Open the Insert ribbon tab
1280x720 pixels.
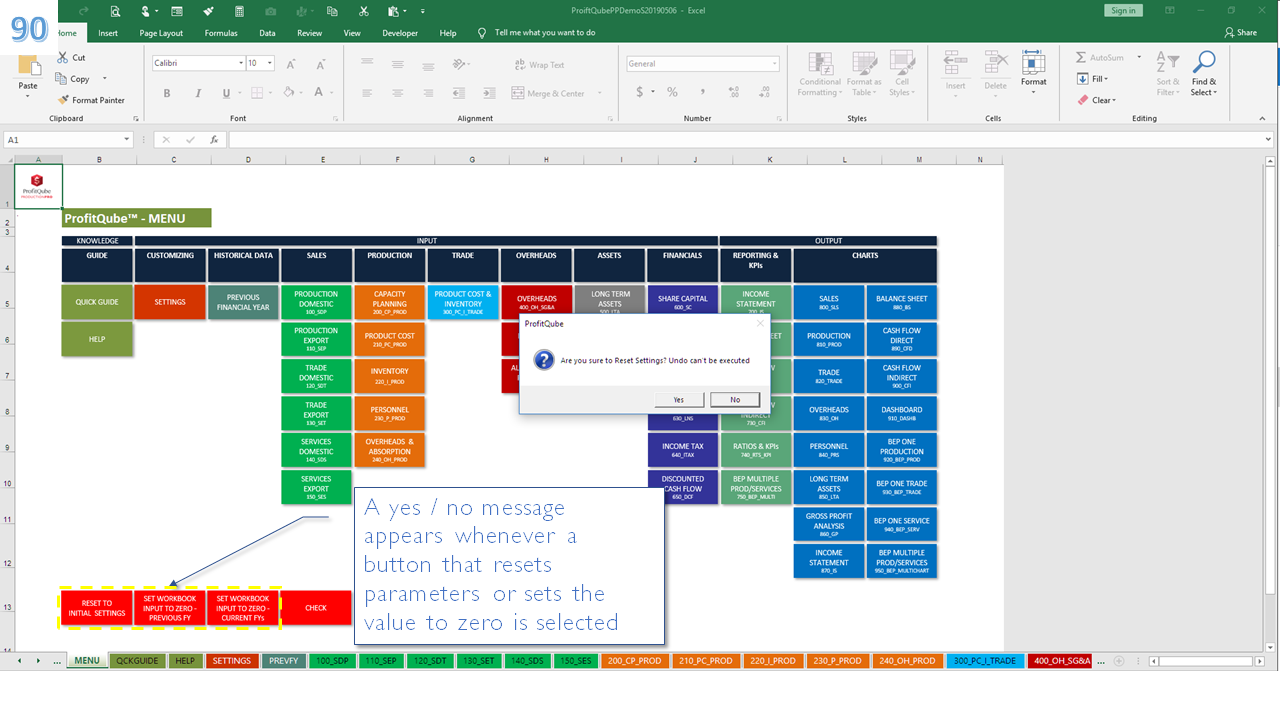108,33
